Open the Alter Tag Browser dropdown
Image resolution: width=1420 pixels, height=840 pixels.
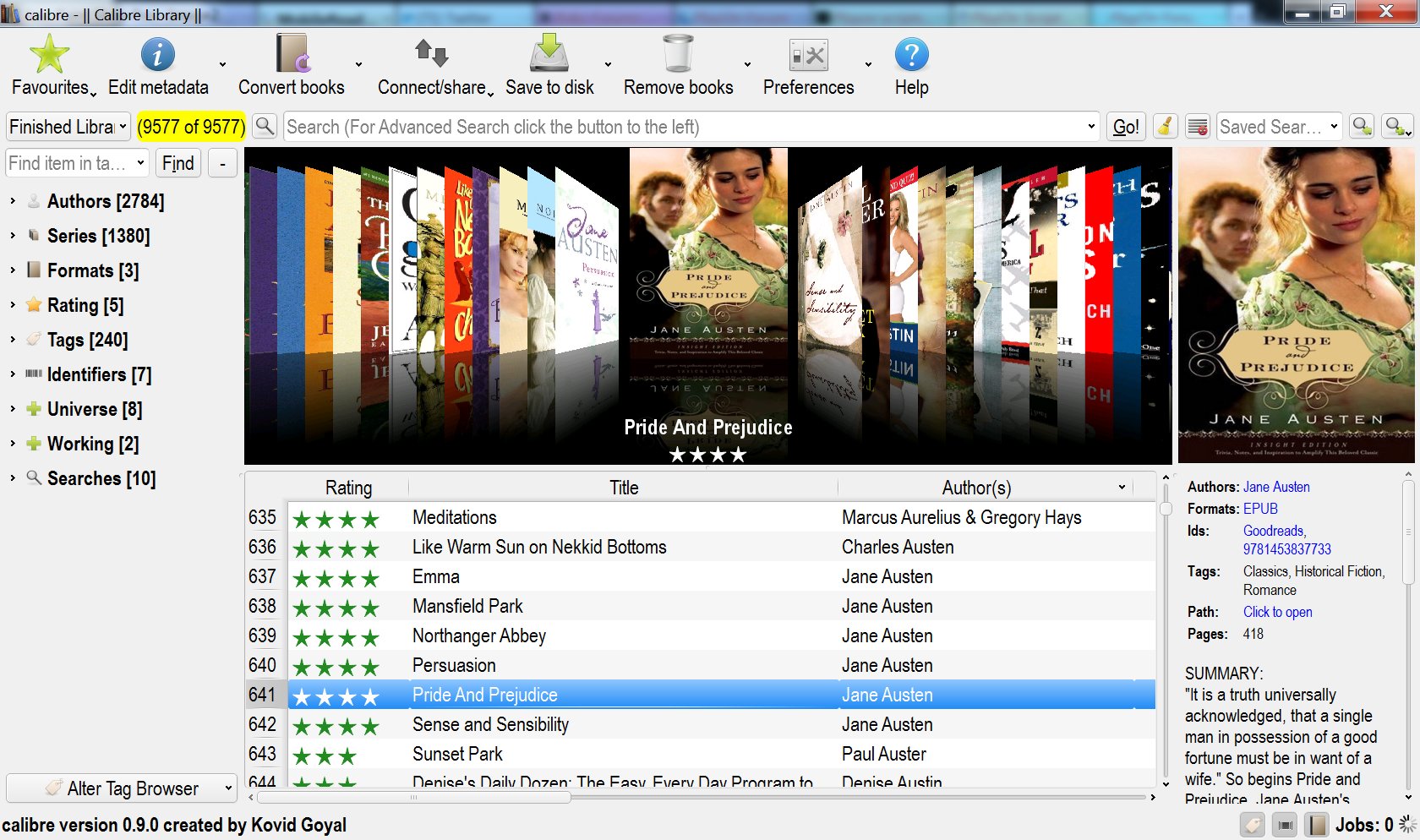(121, 788)
